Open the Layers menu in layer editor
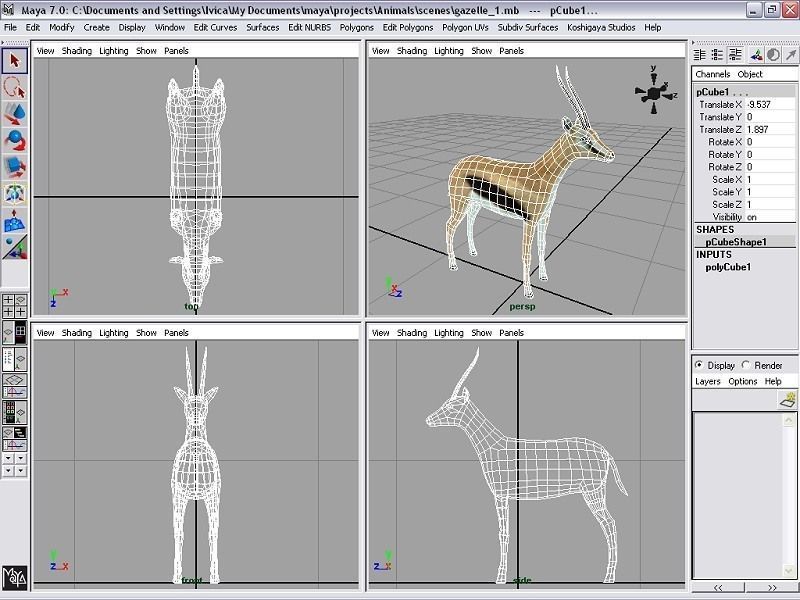The height and width of the screenshot is (600, 800). pyautogui.click(x=708, y=381)
